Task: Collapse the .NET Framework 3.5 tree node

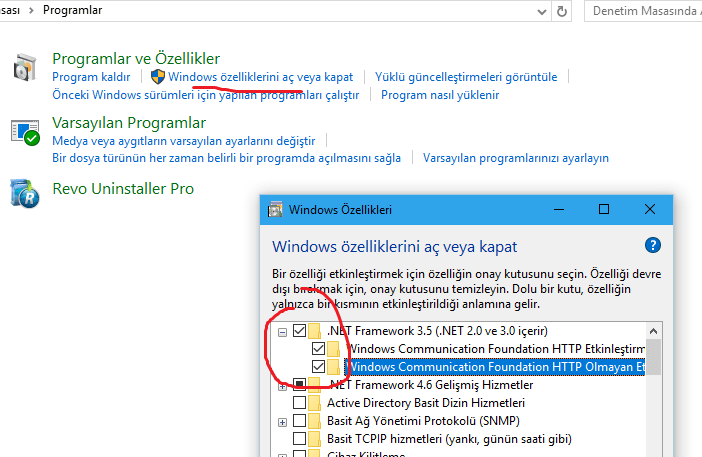Action: pyautogui.click(x=283, y=332)
